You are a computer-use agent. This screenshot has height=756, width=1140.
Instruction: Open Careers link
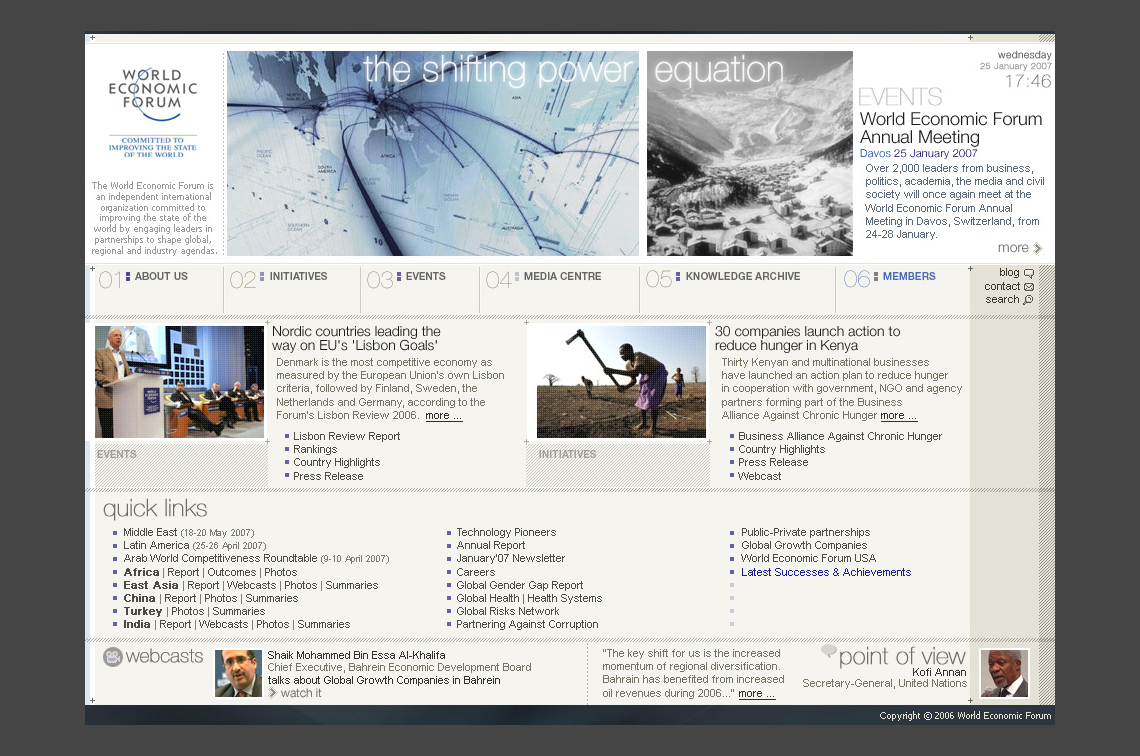click(x=475, y=572)
